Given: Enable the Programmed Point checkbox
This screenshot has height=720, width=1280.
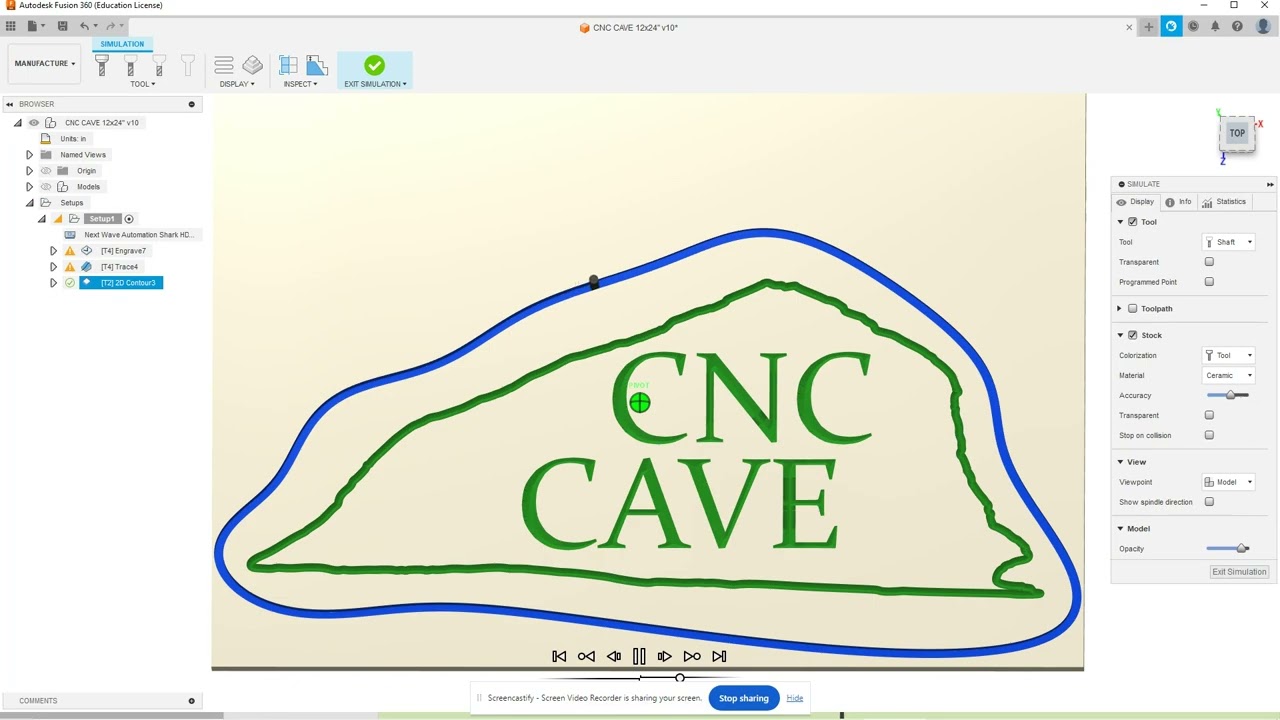Looking at the screenshot, I should tap(1209, 282).
